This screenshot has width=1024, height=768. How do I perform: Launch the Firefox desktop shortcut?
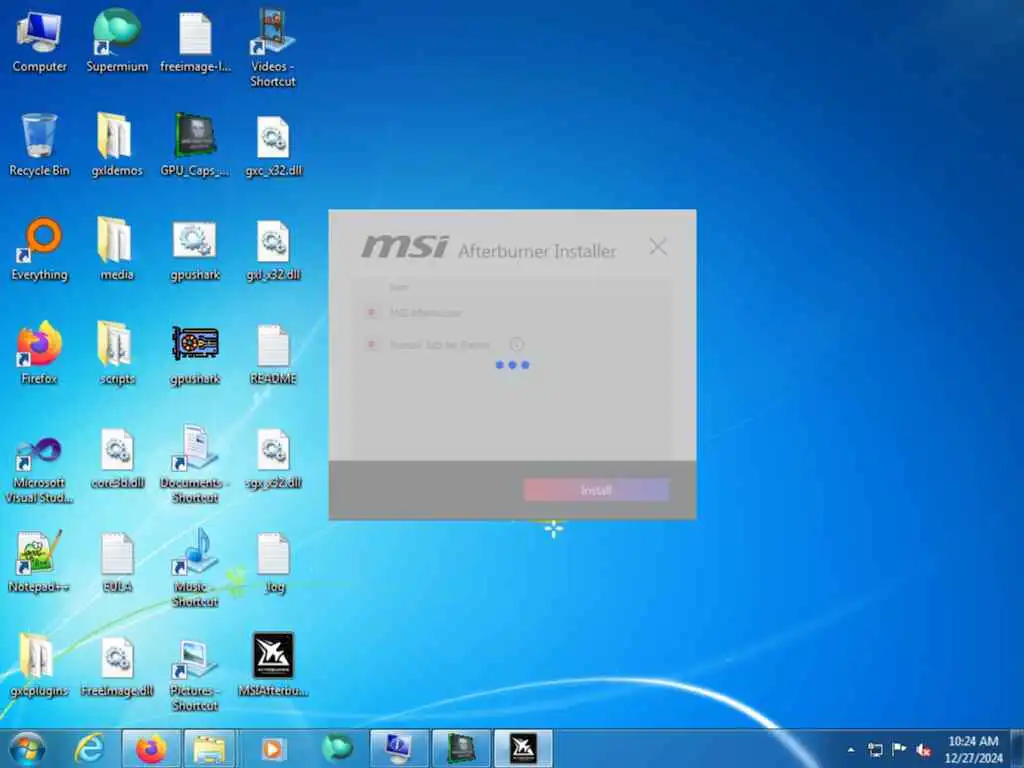point(39,353)
